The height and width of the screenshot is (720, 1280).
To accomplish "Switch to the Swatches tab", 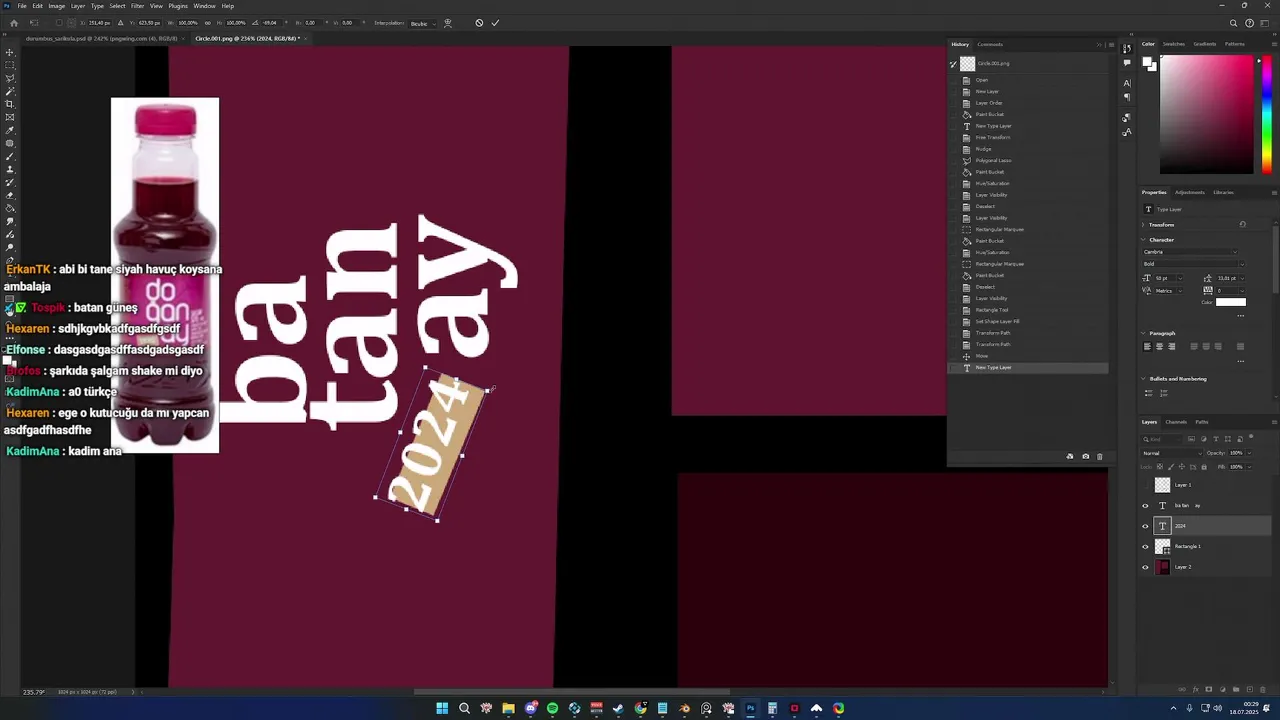I will coord(1174,44).
